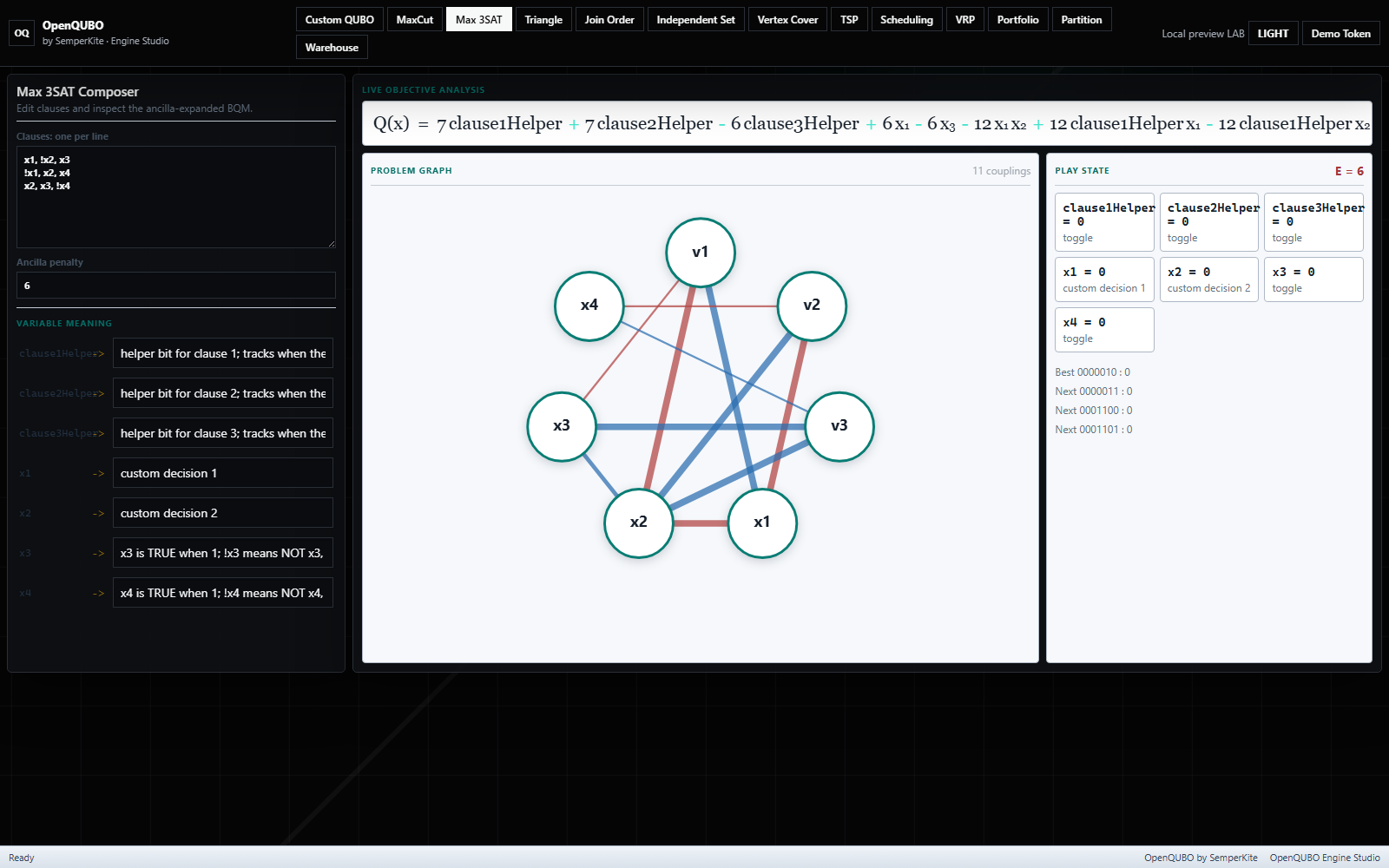1389x868 pixels.
Task: Open OpenQUBO by SemperKite footer link
Action: pyautogui.click(x=1201, y=858)
